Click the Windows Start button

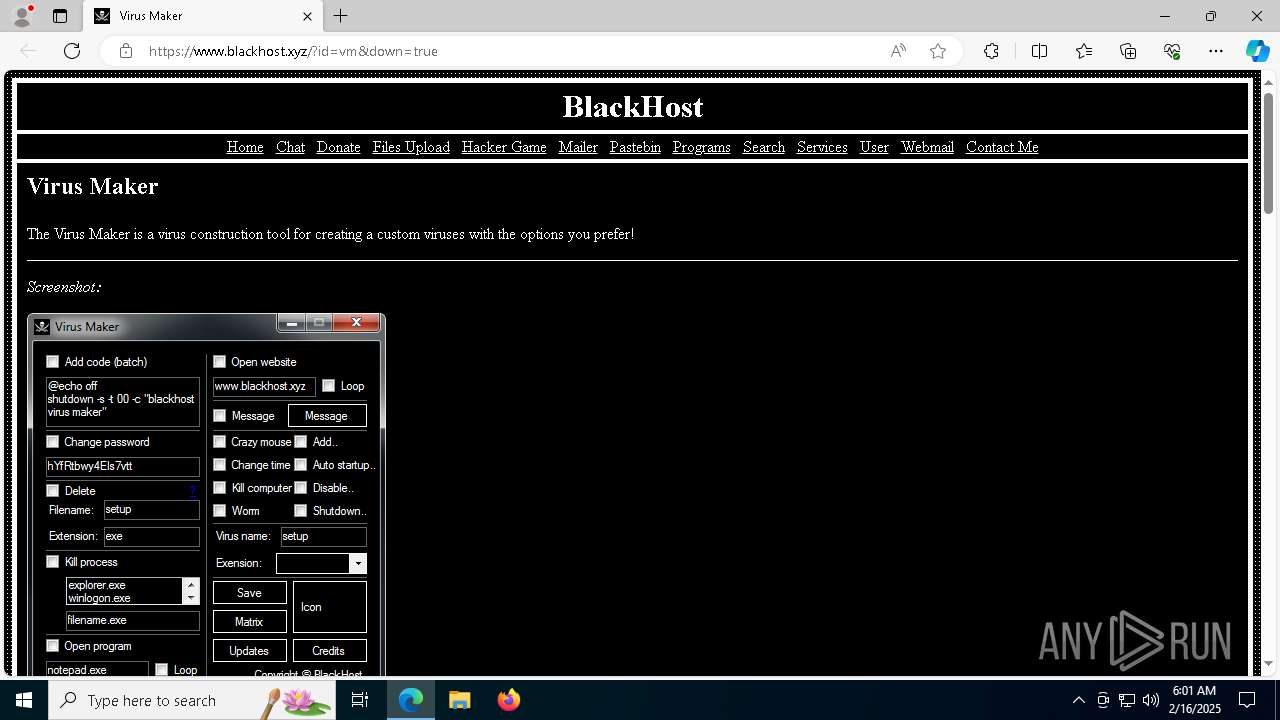click(x=24, y=700)
